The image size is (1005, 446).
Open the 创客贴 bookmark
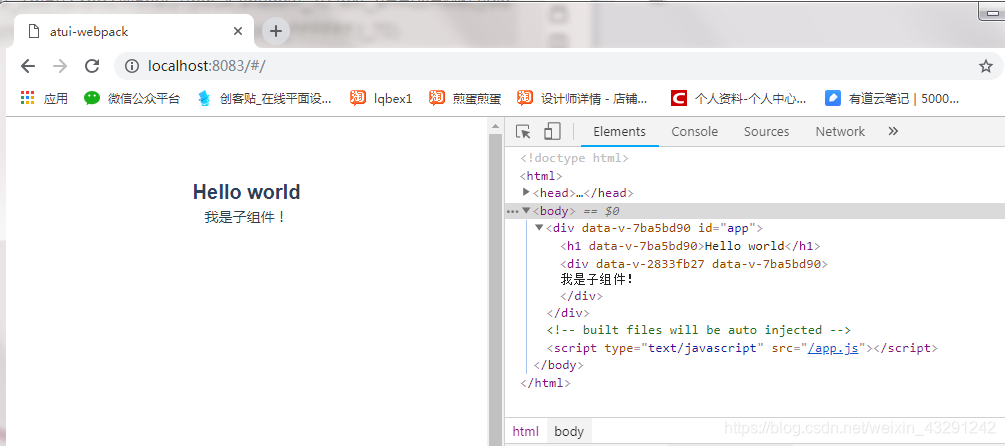[x=265, y=98]
